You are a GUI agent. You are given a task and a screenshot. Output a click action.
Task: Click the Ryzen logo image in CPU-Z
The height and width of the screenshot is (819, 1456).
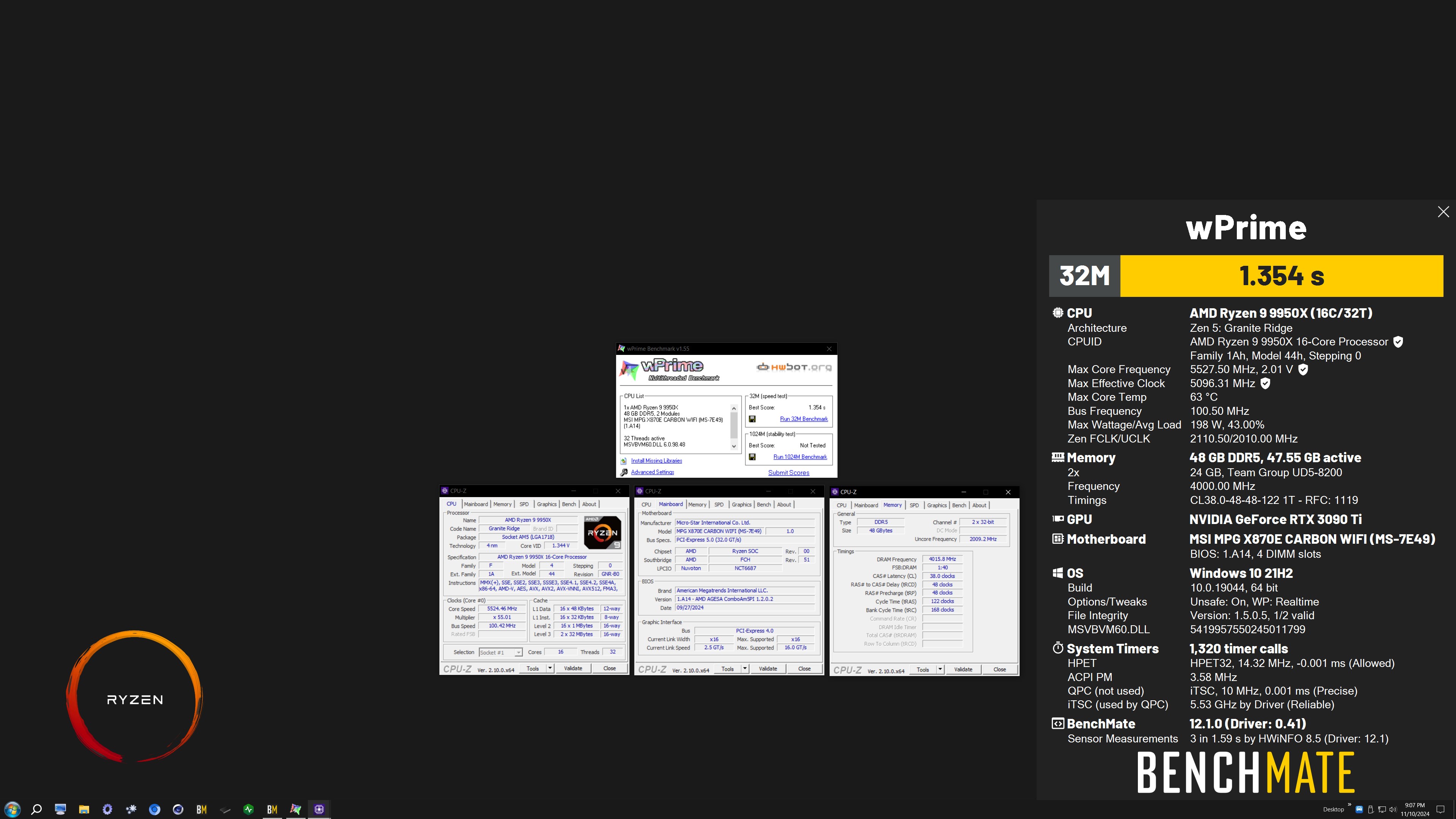pyautogui.click(x=602, y=532)
